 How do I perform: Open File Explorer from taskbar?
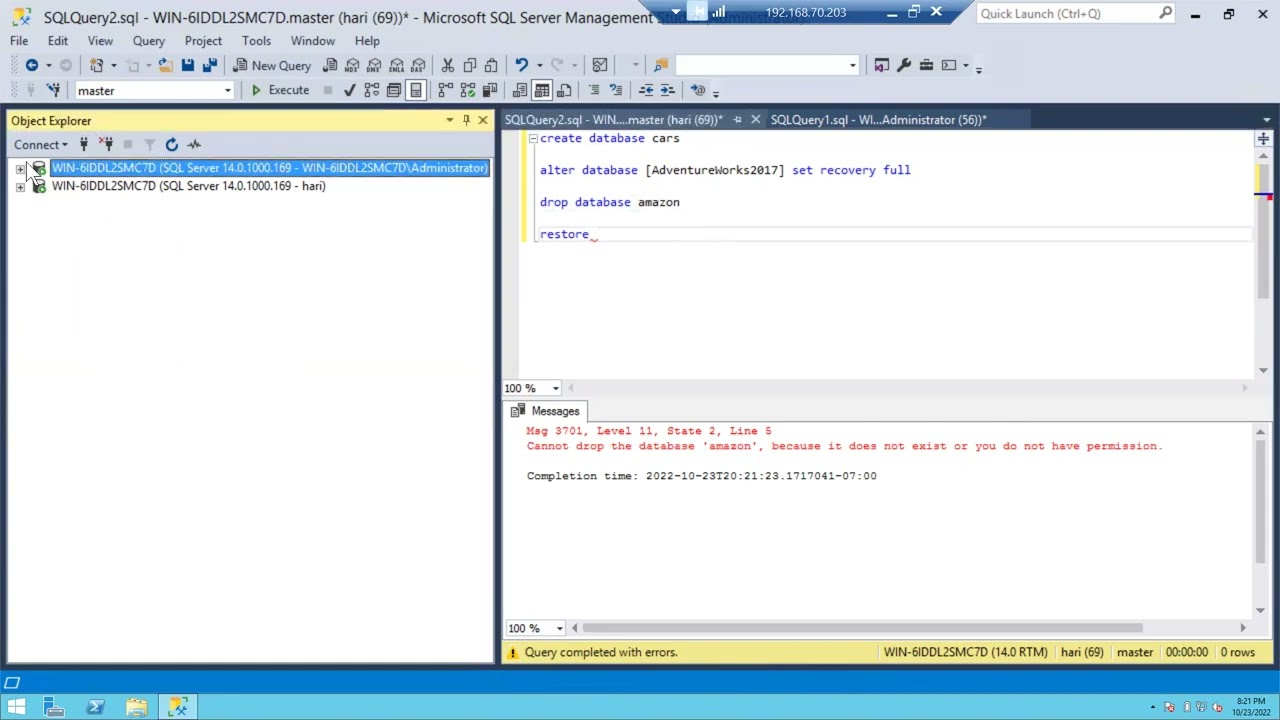136,707
